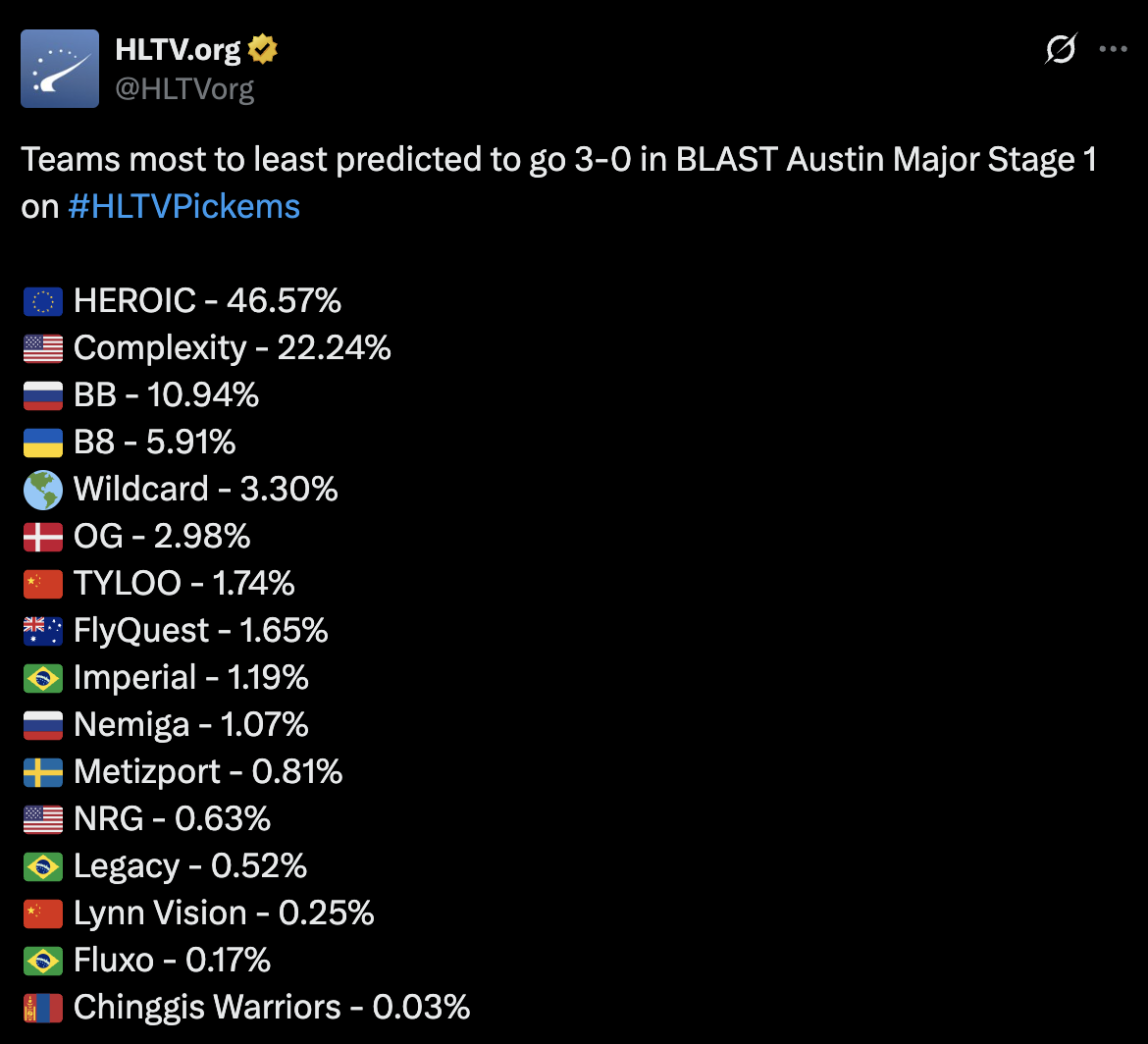Click the Grok slash-circle icon

click(x=1061, y=48)
